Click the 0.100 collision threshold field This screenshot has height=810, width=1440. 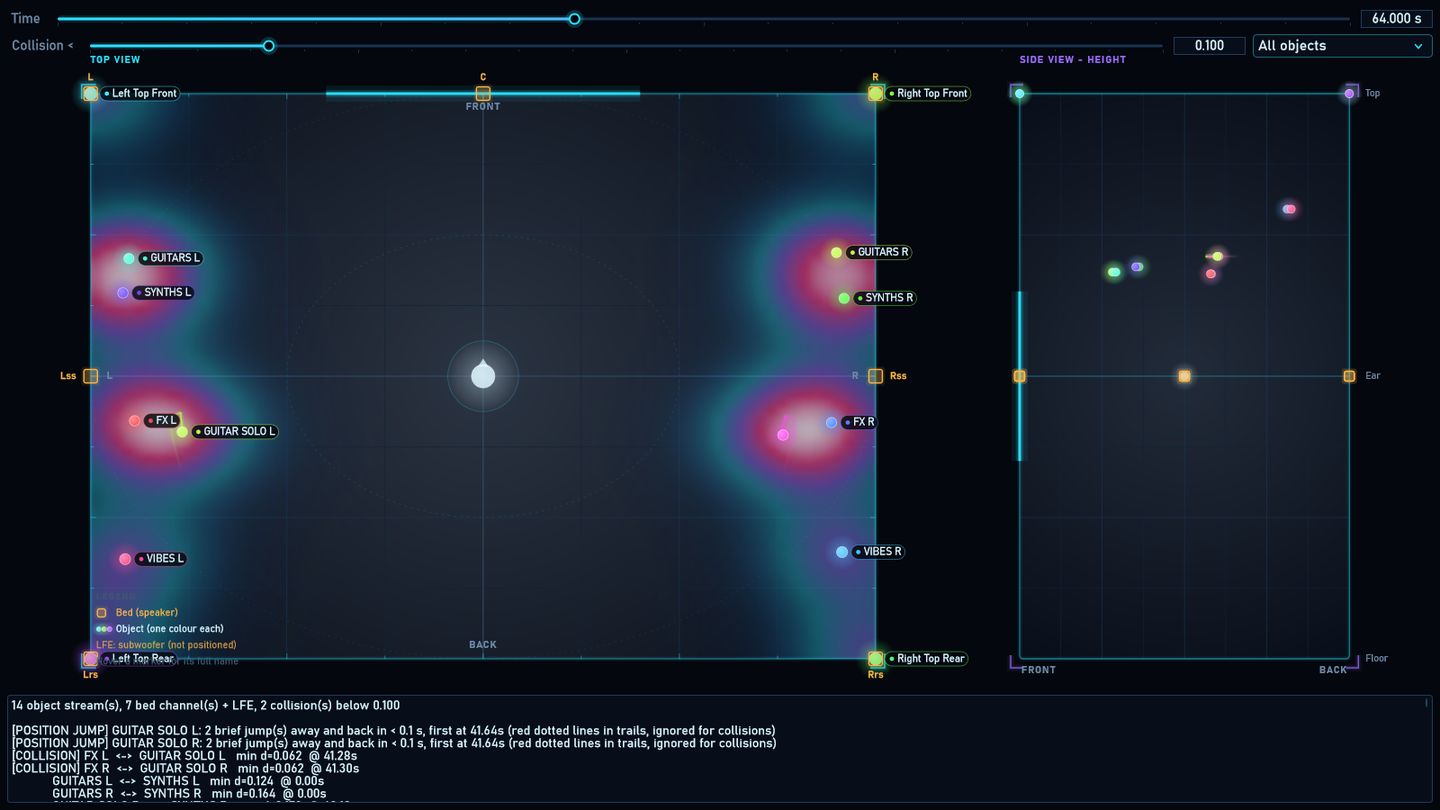(x=1209, y=46)
